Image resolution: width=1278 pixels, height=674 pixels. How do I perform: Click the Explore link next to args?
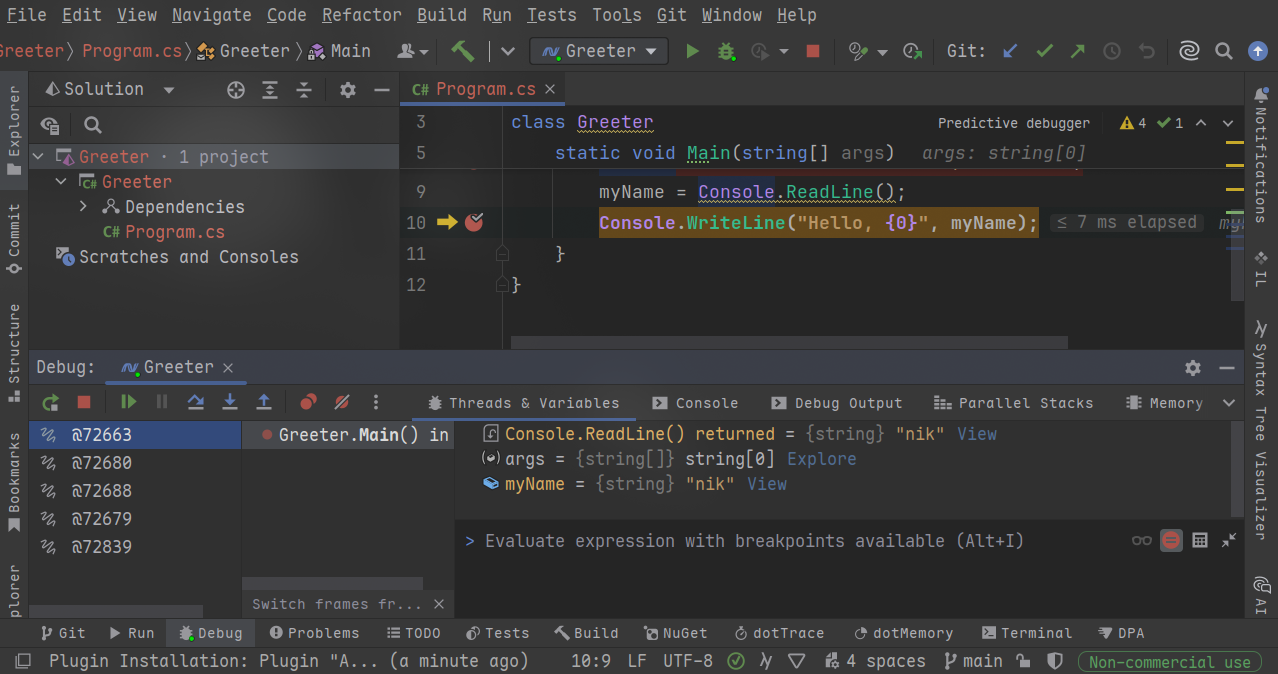point(821,459)
